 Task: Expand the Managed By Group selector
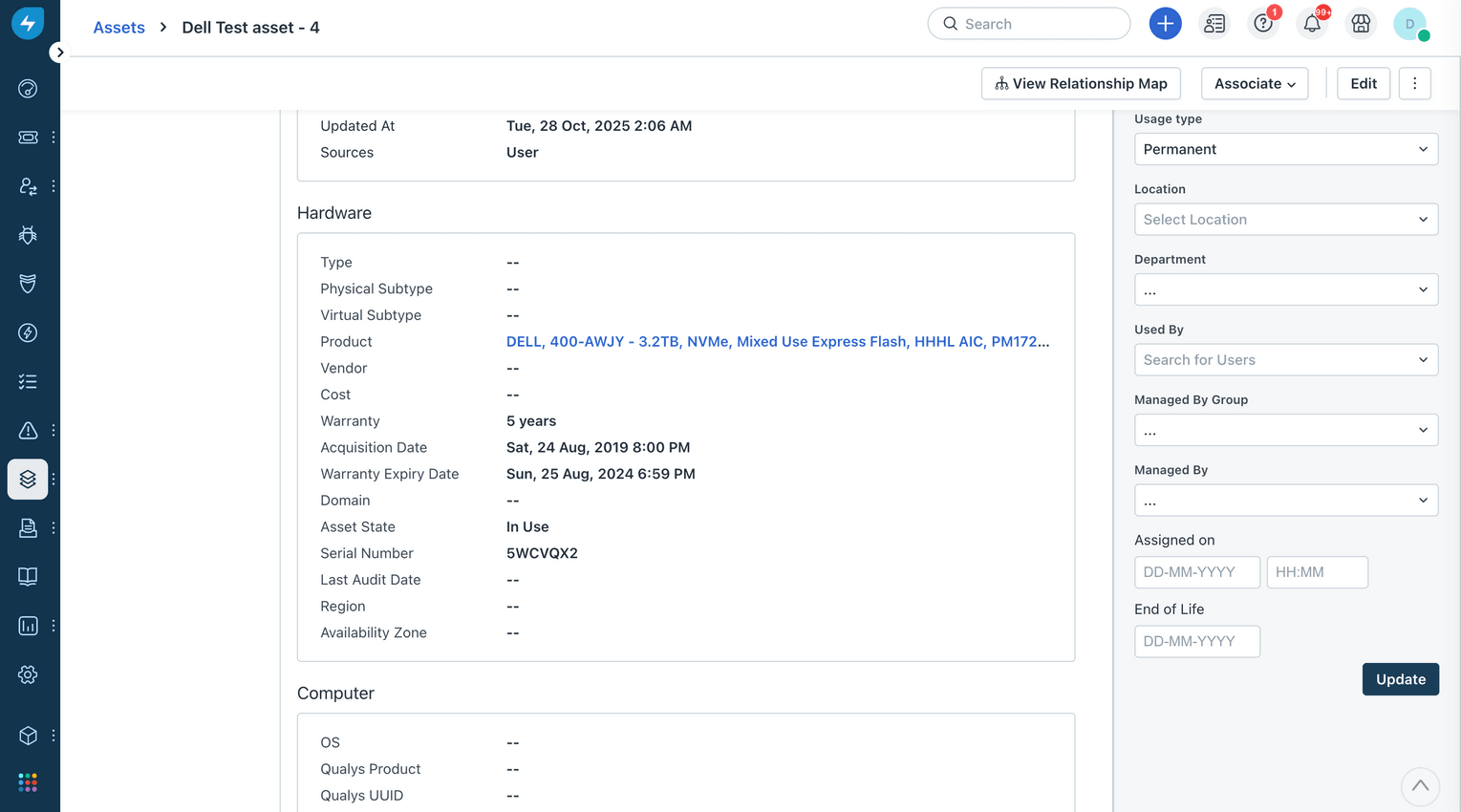click(1285, 430)
